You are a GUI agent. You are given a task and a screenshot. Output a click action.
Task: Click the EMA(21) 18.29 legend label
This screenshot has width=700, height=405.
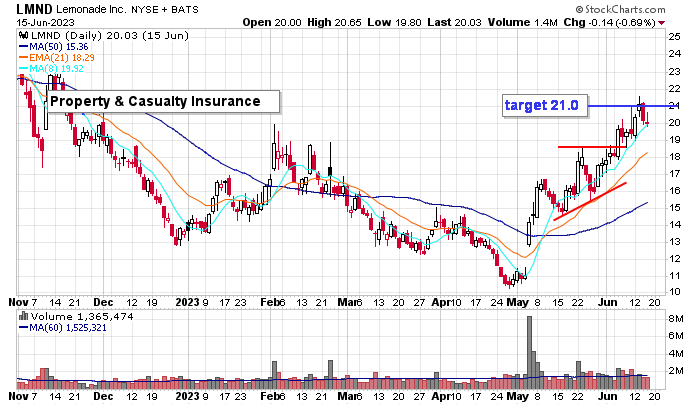(62, 58)
